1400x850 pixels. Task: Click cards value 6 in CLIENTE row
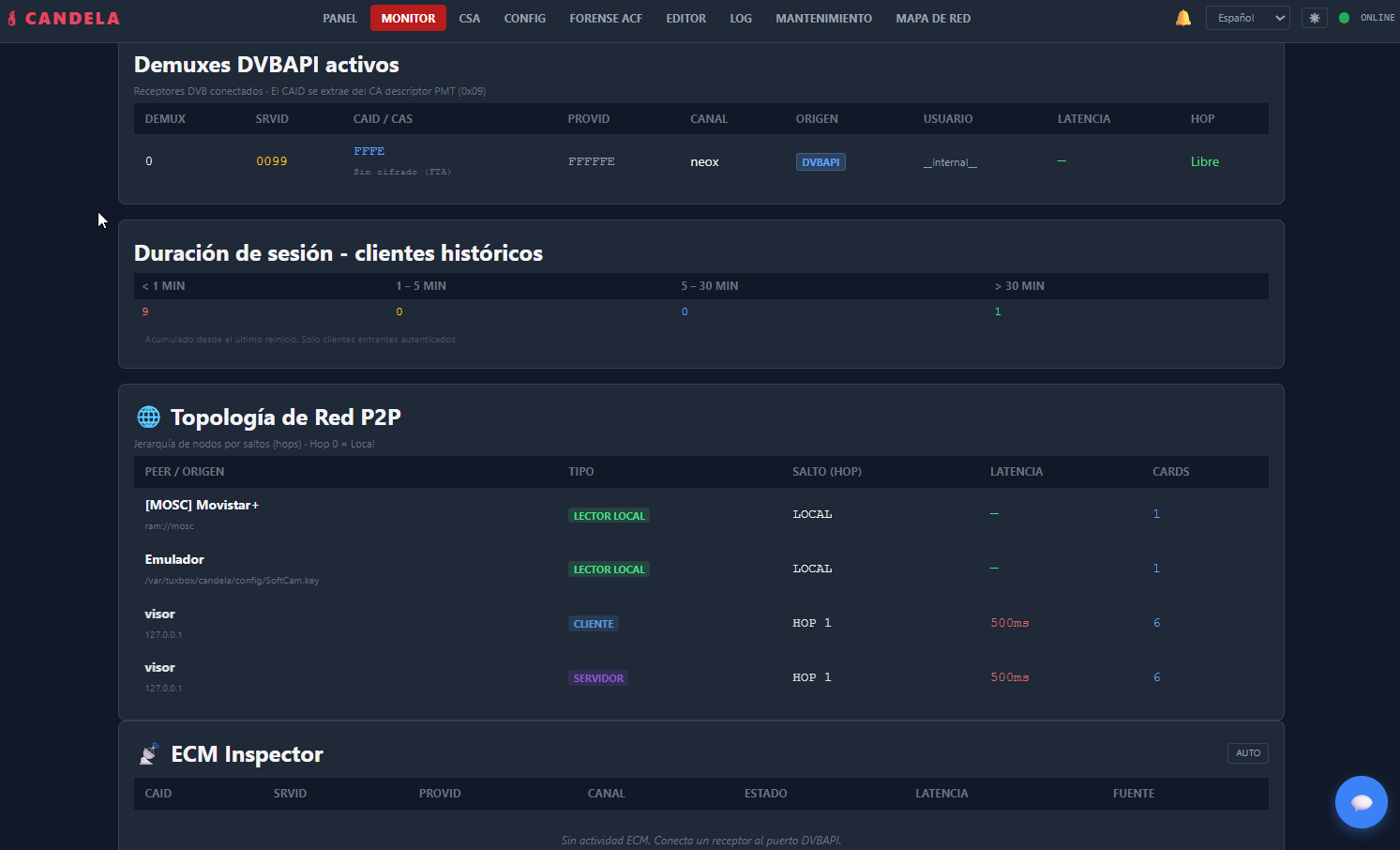click(1156, 623)
